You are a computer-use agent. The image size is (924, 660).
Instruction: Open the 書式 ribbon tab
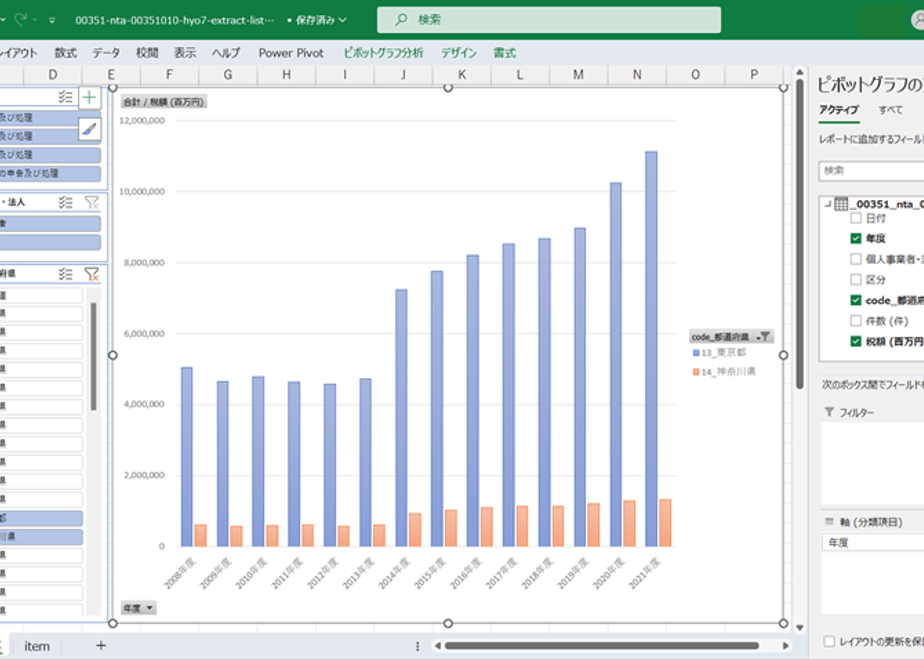pos(504,53)
